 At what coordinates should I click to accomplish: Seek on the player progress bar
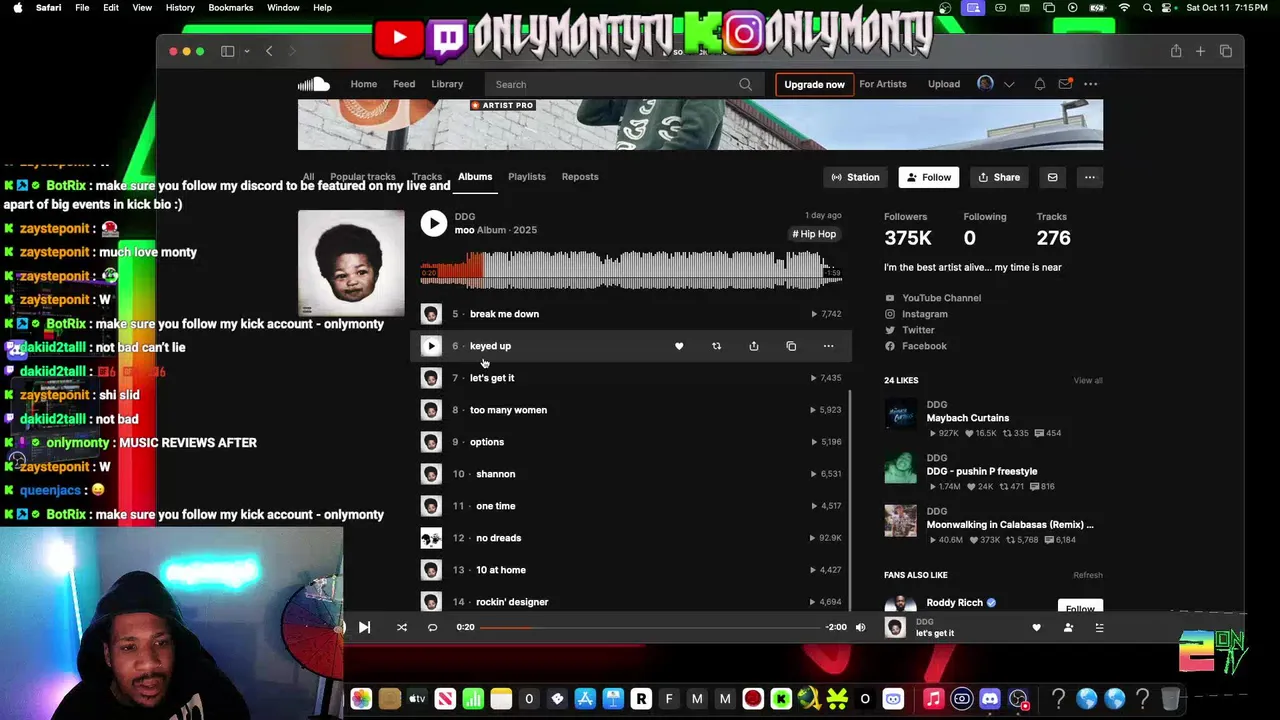650,627
